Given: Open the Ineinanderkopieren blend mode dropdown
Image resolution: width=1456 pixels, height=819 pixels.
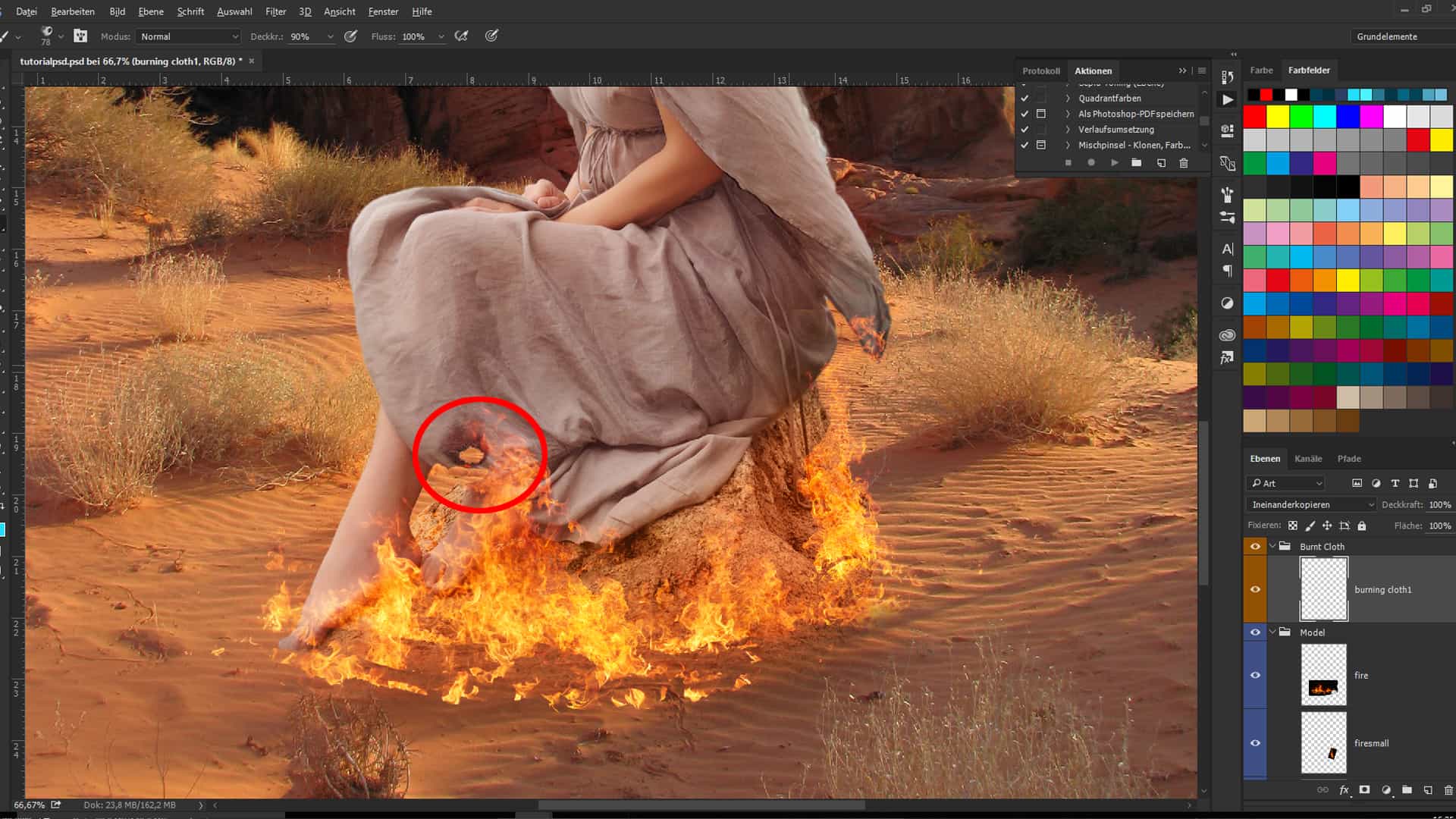Looking at the screenshot, I should pos(1310,504).
